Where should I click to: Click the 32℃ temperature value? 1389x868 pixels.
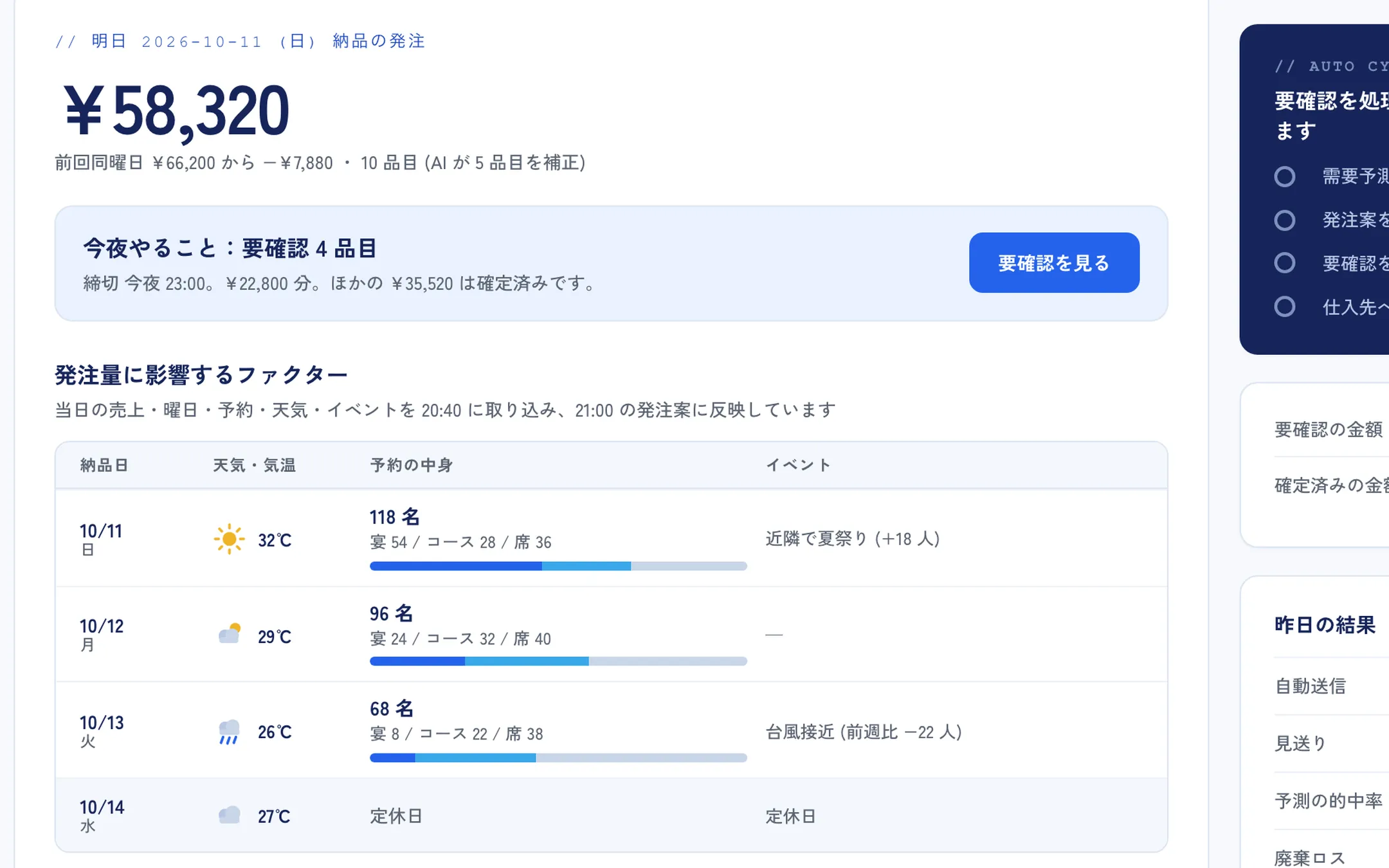pos(275,540)
